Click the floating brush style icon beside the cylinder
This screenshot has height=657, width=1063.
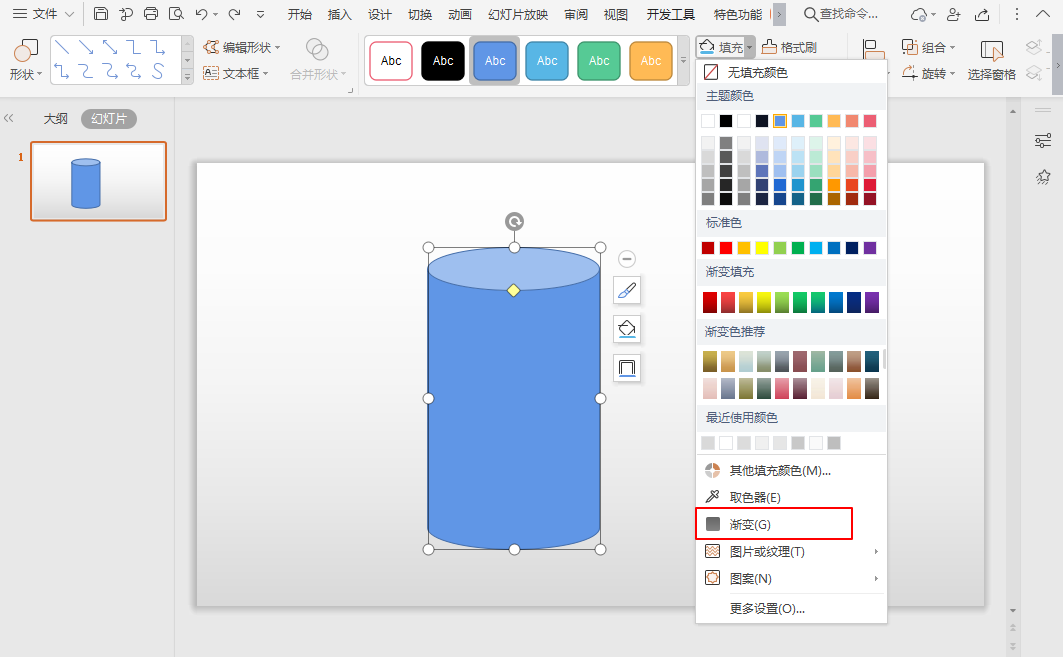(x=627, y=291)
